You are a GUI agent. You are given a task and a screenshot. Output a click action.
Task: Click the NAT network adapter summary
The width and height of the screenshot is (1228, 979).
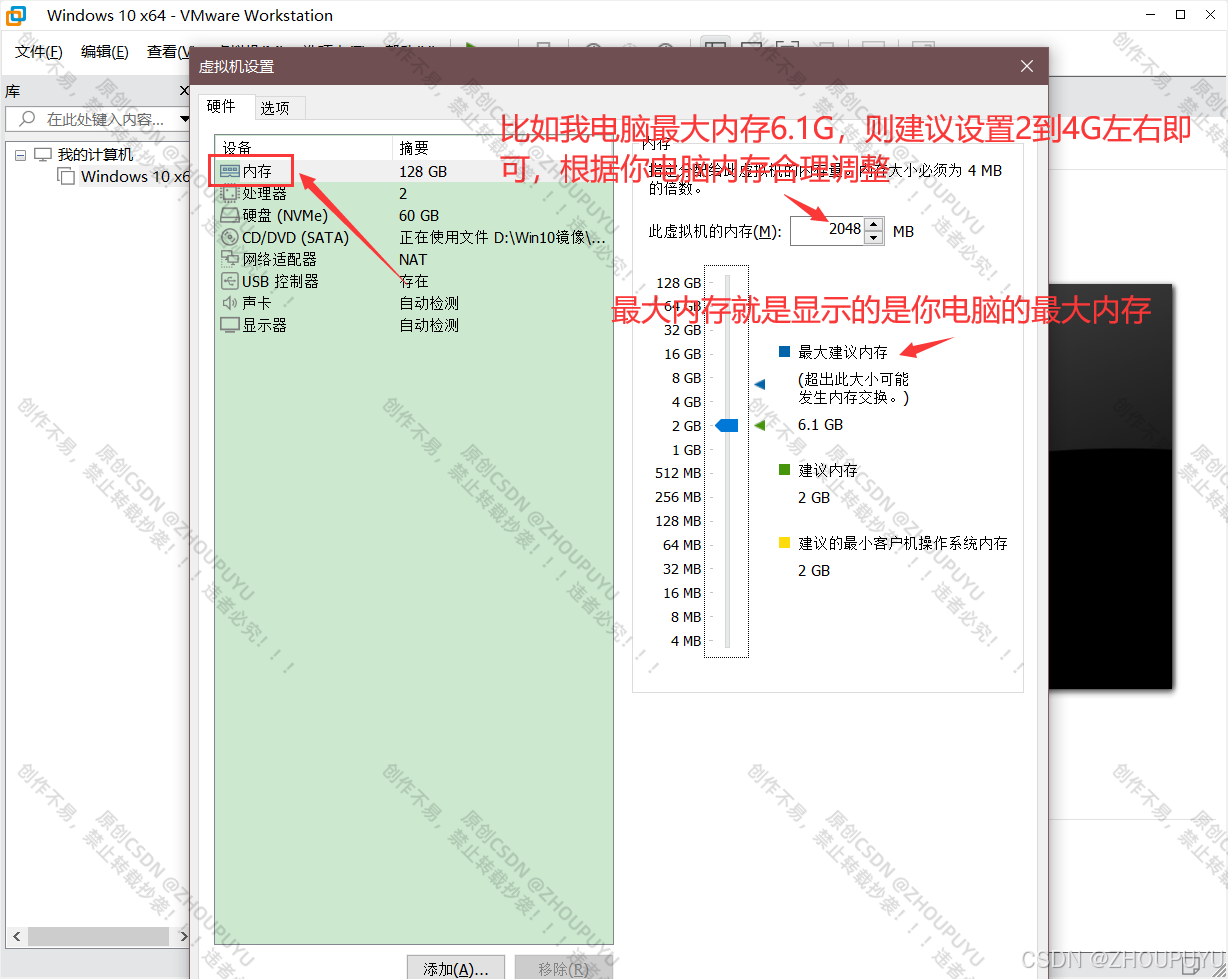point(413,260)
